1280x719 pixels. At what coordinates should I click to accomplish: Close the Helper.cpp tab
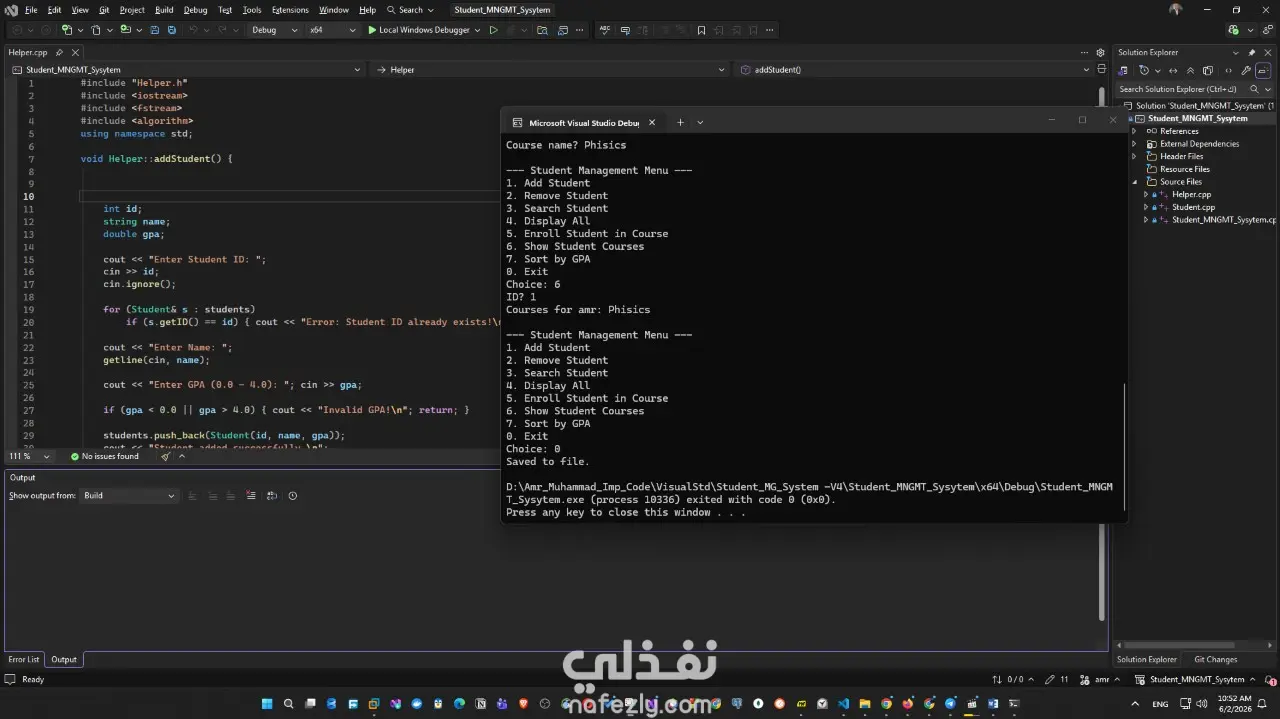[75, 52]
